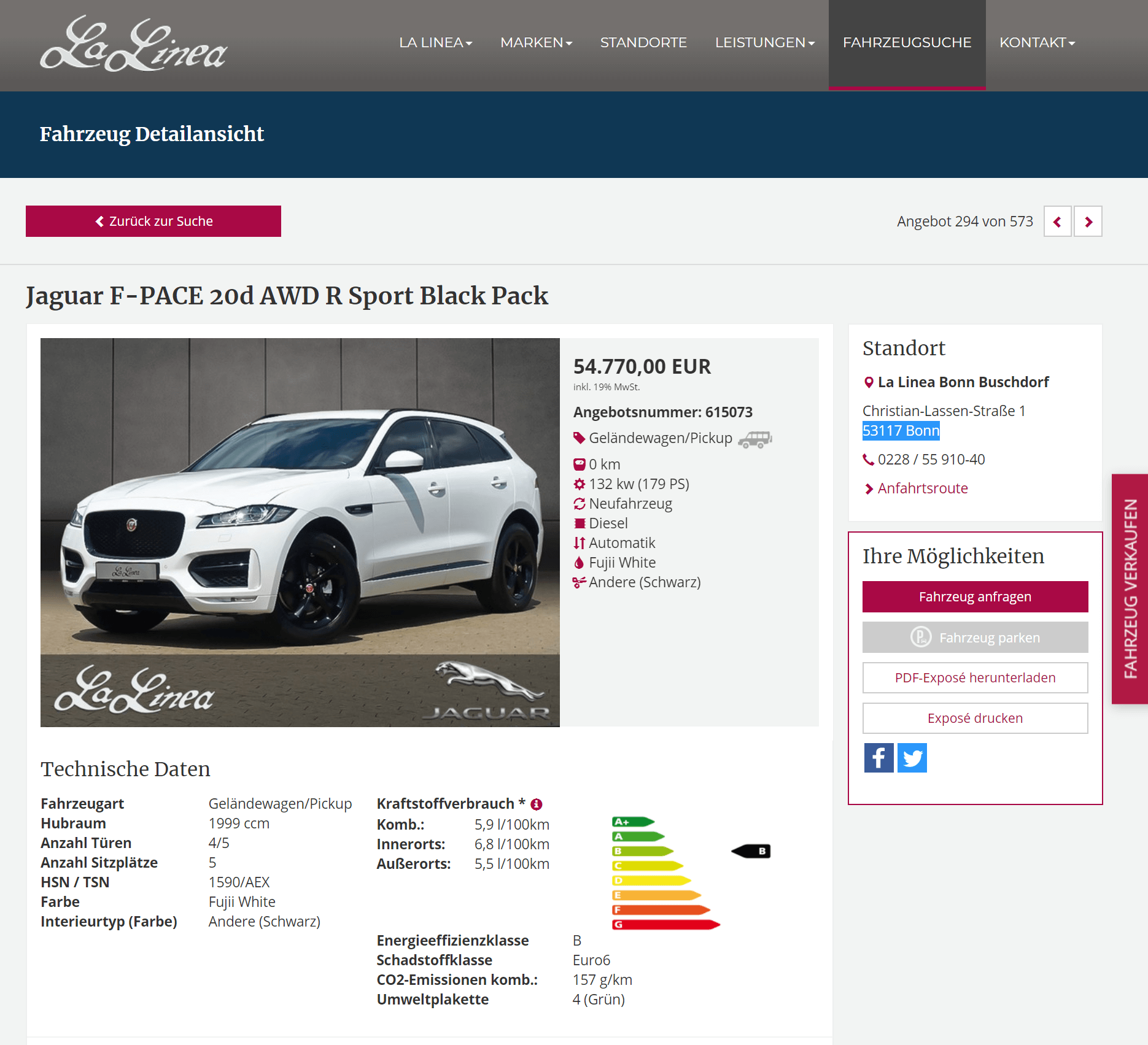Click La Linea Bonn Buschdorf heading

tap(963, 382)
